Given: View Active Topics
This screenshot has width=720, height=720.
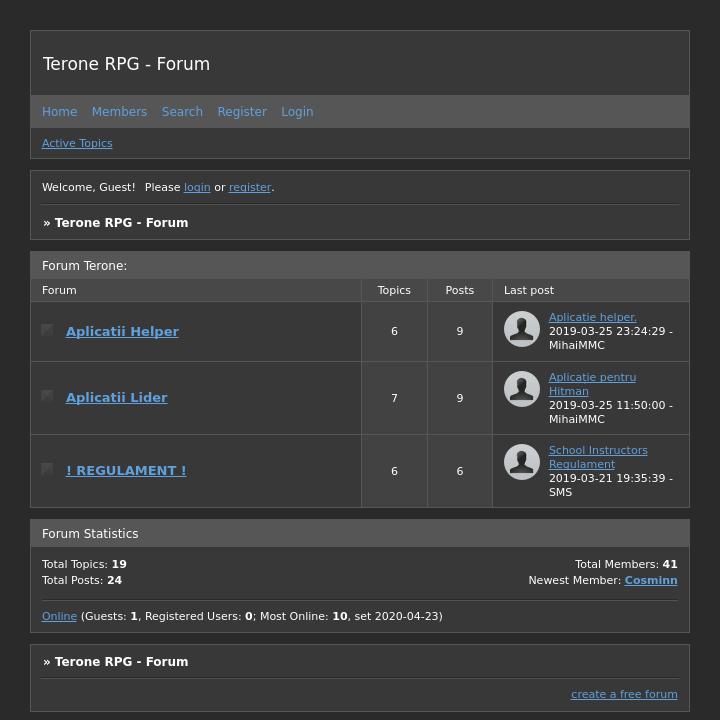Looking at the screenshot, I should [x=77, y=143].
